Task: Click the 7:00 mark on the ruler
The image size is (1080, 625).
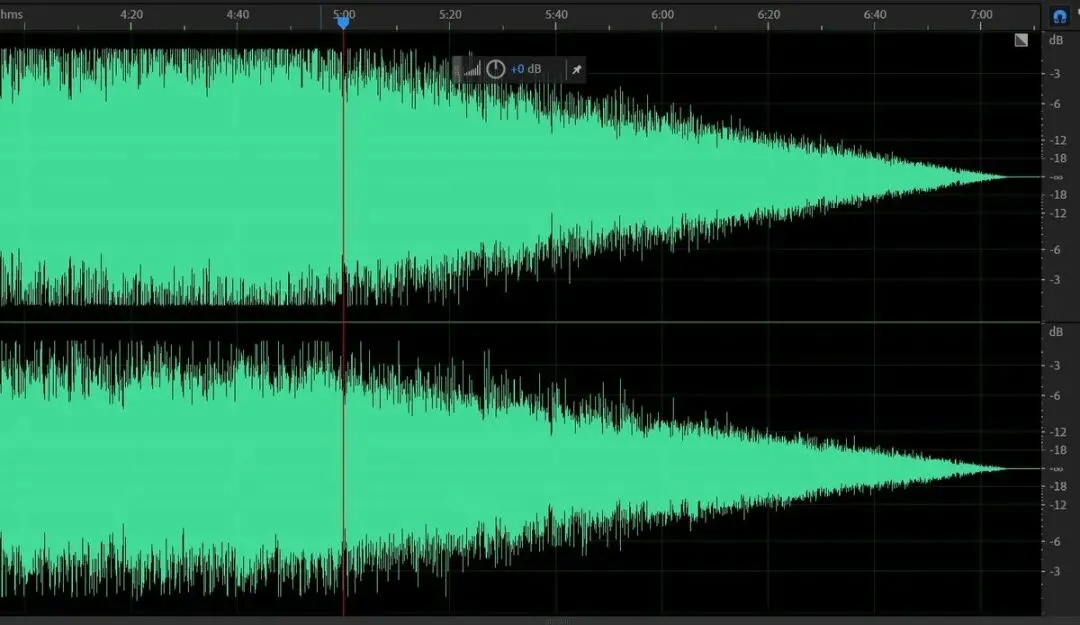Action: point(981,14)
